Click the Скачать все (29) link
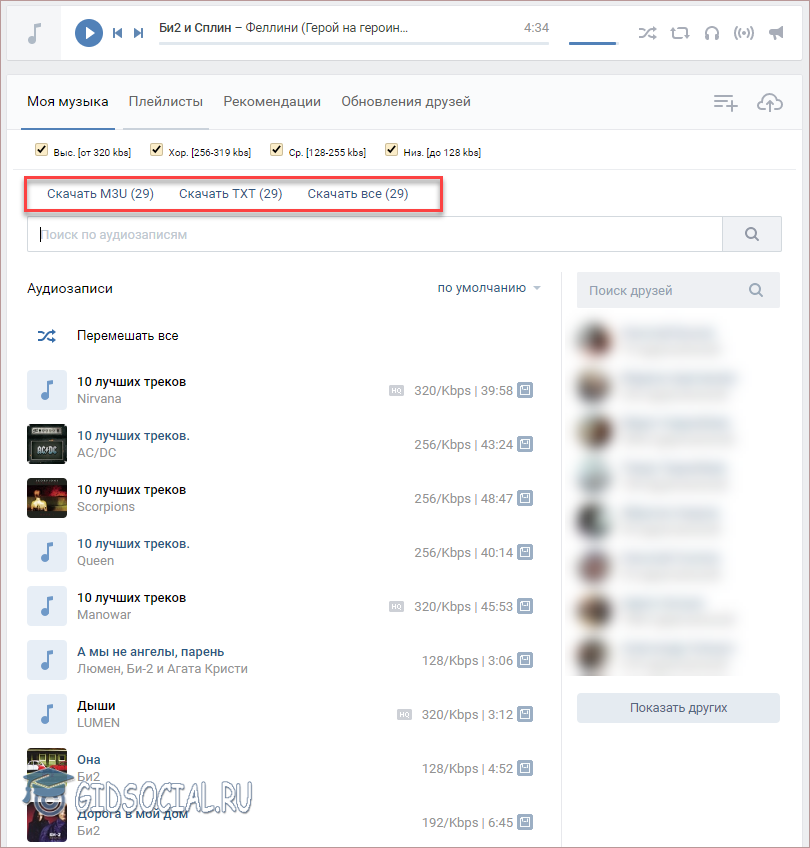The image size is (810, 848). point(358,193)
